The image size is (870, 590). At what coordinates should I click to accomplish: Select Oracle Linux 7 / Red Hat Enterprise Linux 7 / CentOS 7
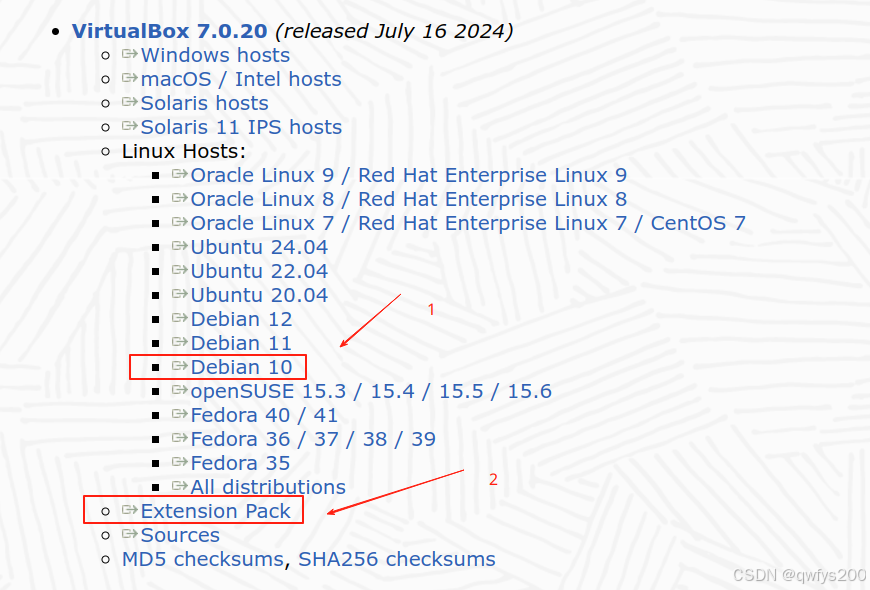465,223
